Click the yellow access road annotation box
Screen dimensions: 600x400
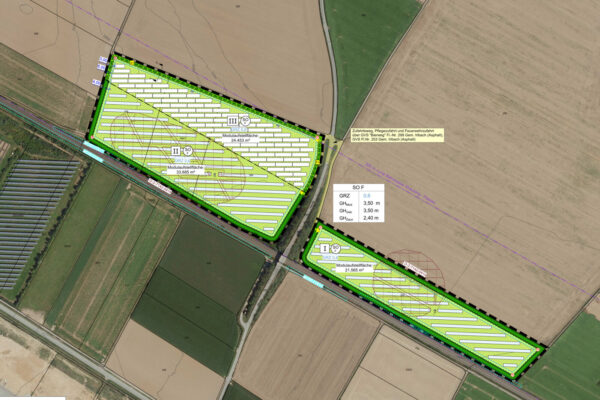397,135
